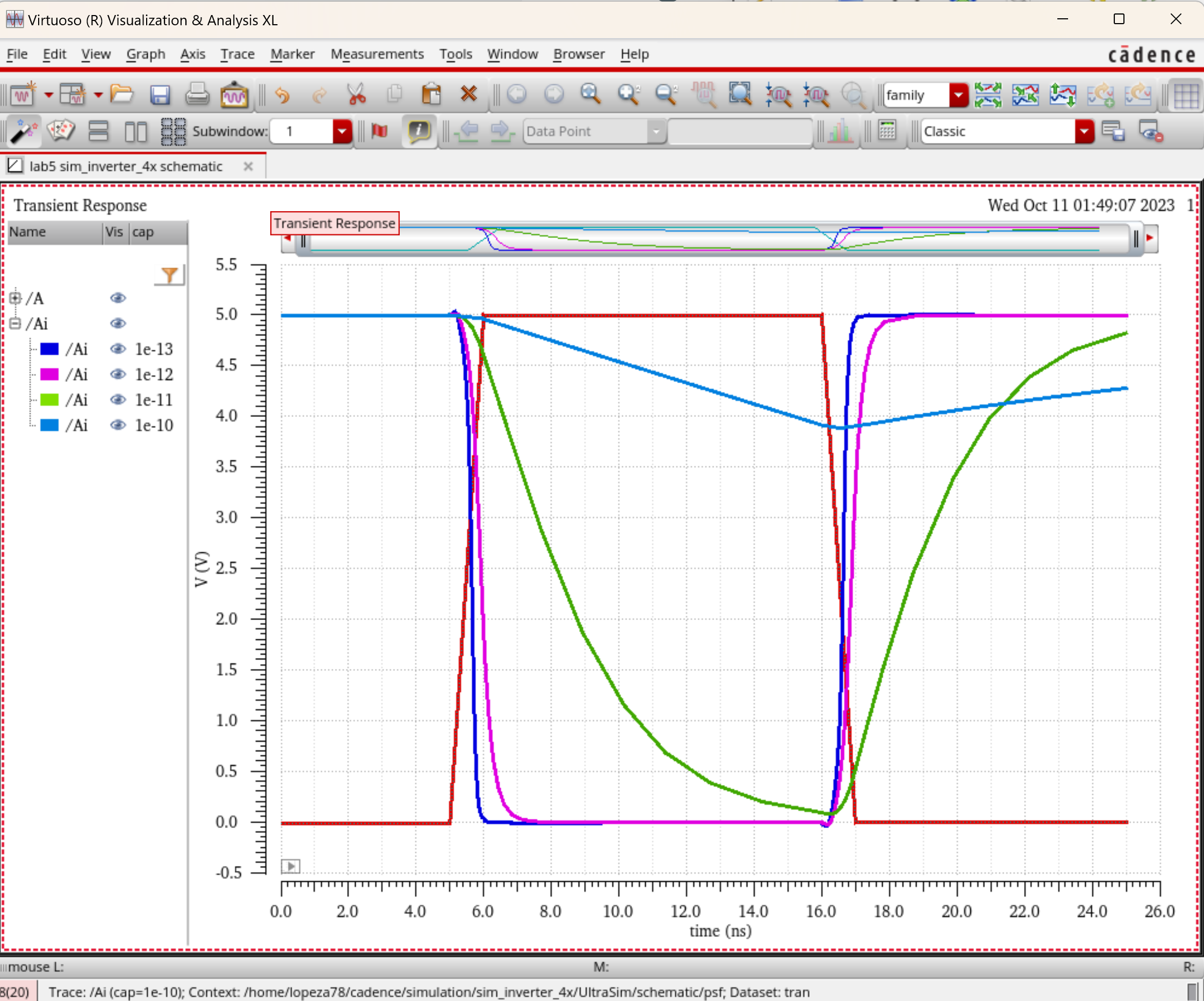The height and width of the screenshot is (1001, 1204).
Task: Toggle visibility of 1e-11 /Ai trace
Action: [118, 400]
